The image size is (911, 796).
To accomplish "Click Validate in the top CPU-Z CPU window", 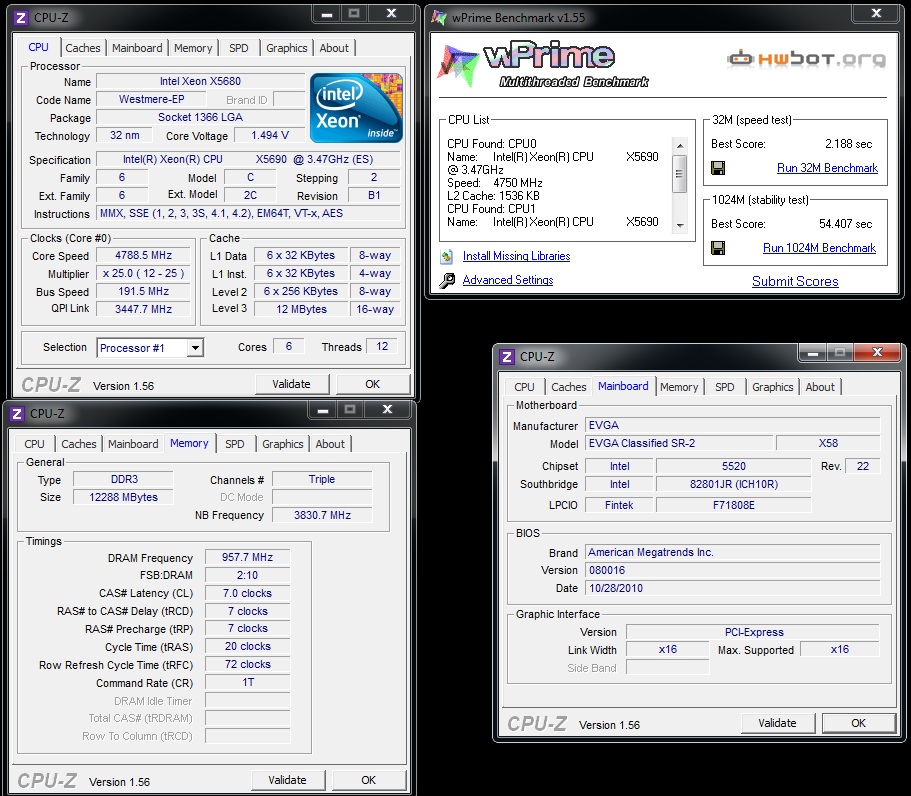I will 292,384.
